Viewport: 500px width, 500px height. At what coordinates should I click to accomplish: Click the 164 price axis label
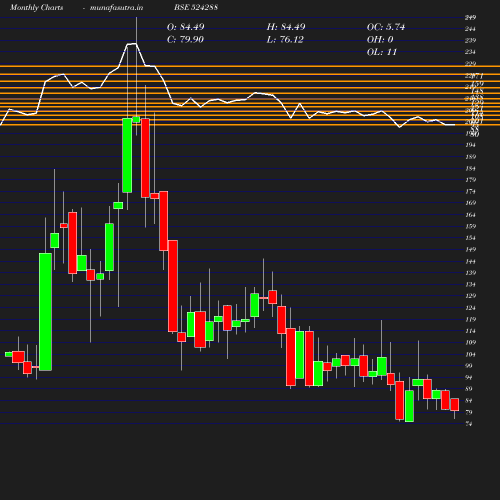(470, 215)
